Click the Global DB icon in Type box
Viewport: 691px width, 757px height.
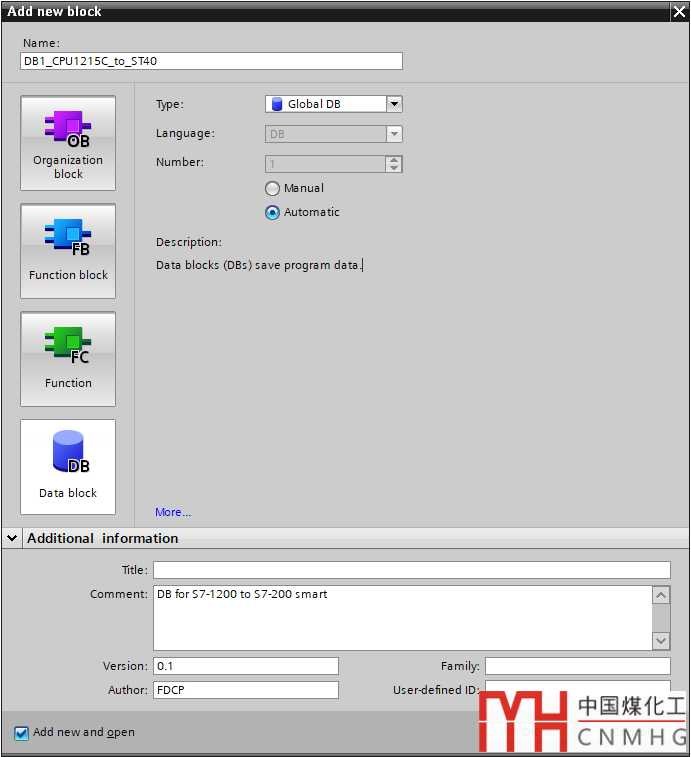(277, 104)
